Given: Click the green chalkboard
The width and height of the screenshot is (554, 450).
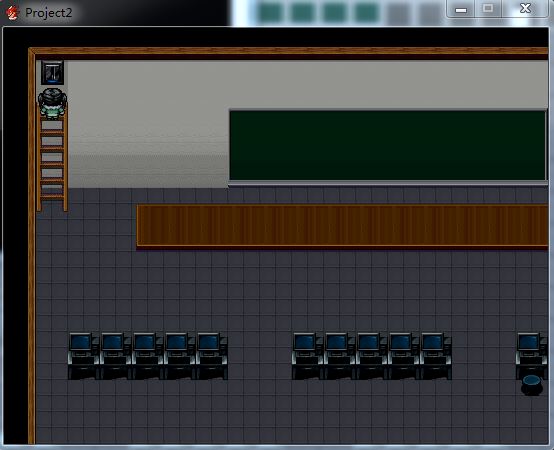Looking at the screenshot, I should click(388, 147).
